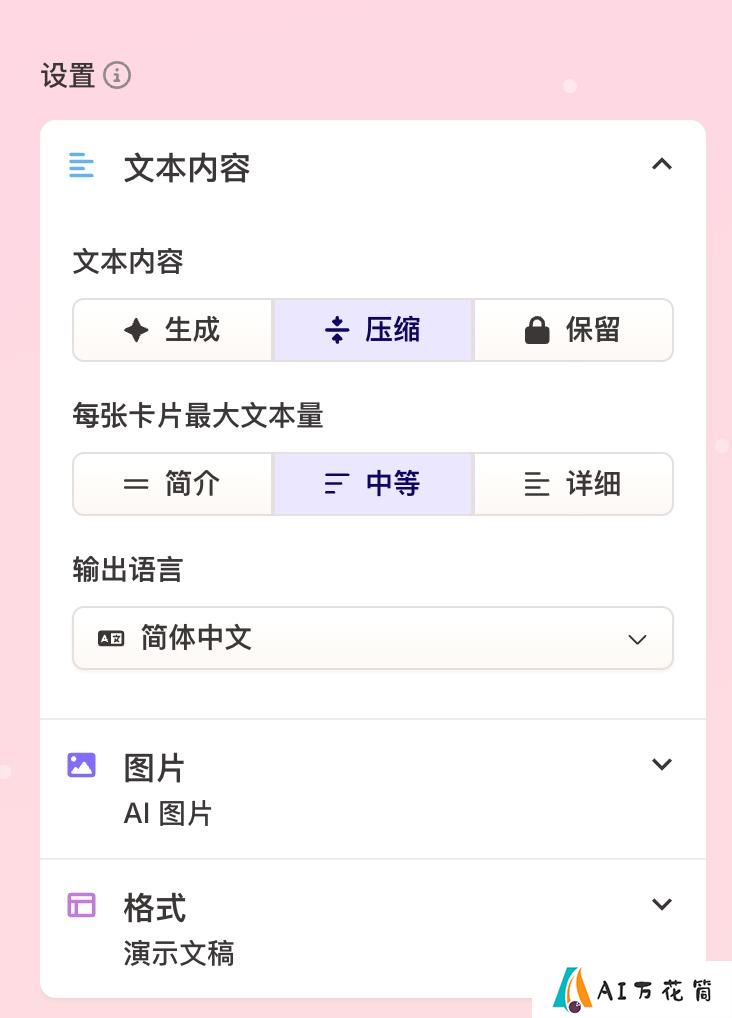Click the lock icon on 保留
This screenshot has height=1018, width=732.
coord(537,330)
